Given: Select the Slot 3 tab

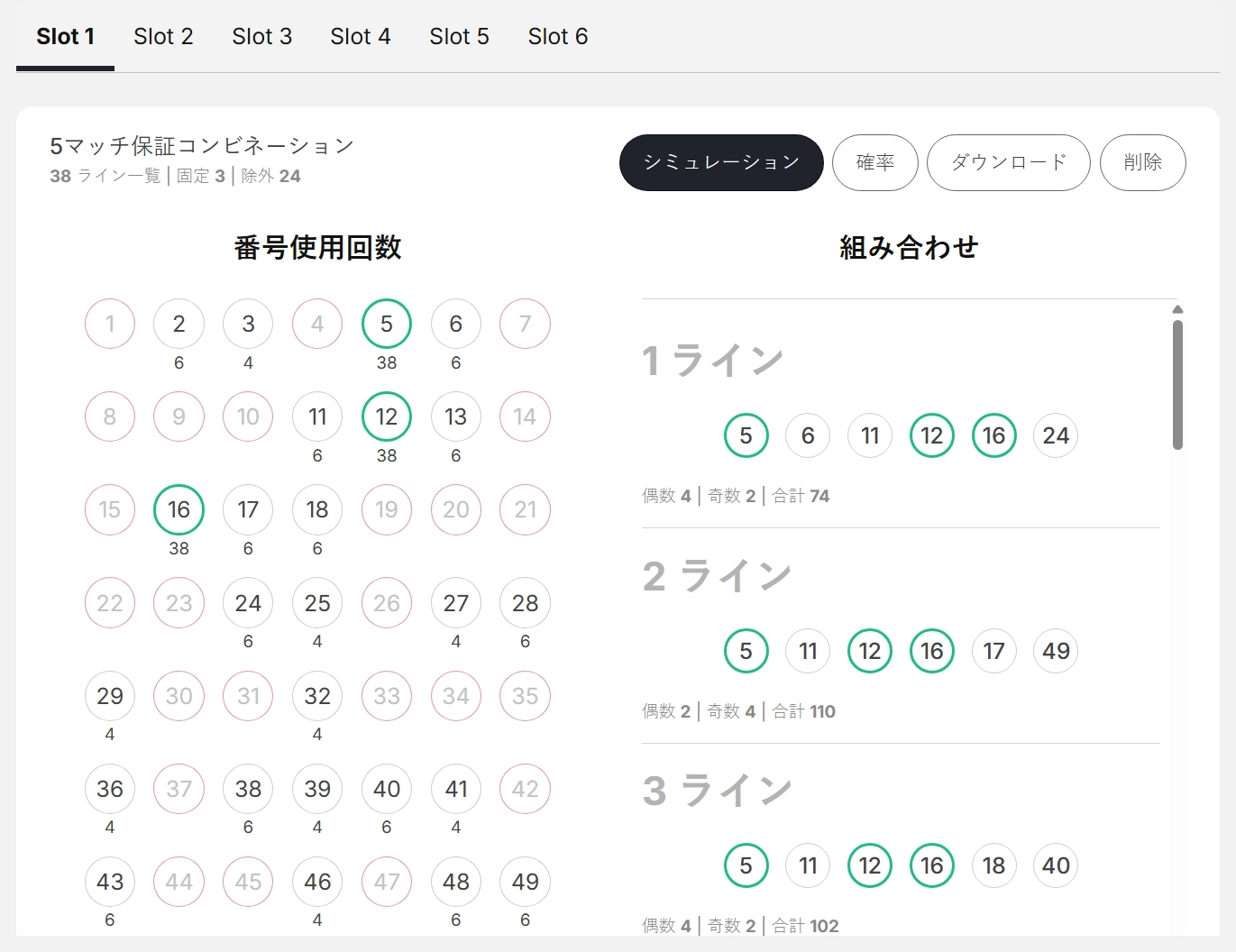Looking at the screenshot, I should tap(261, 36).
